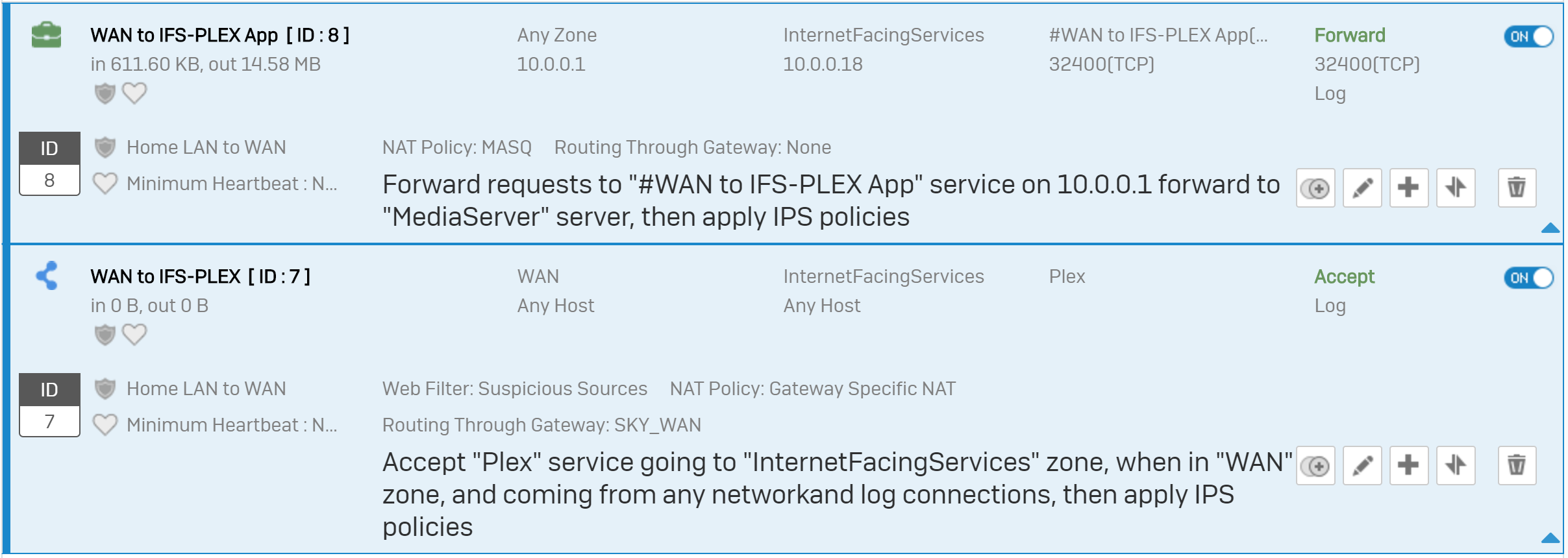Click the green briefcase icon of rule 8
The width and height of the screenshot is (1568, 558).
(46, 34)
